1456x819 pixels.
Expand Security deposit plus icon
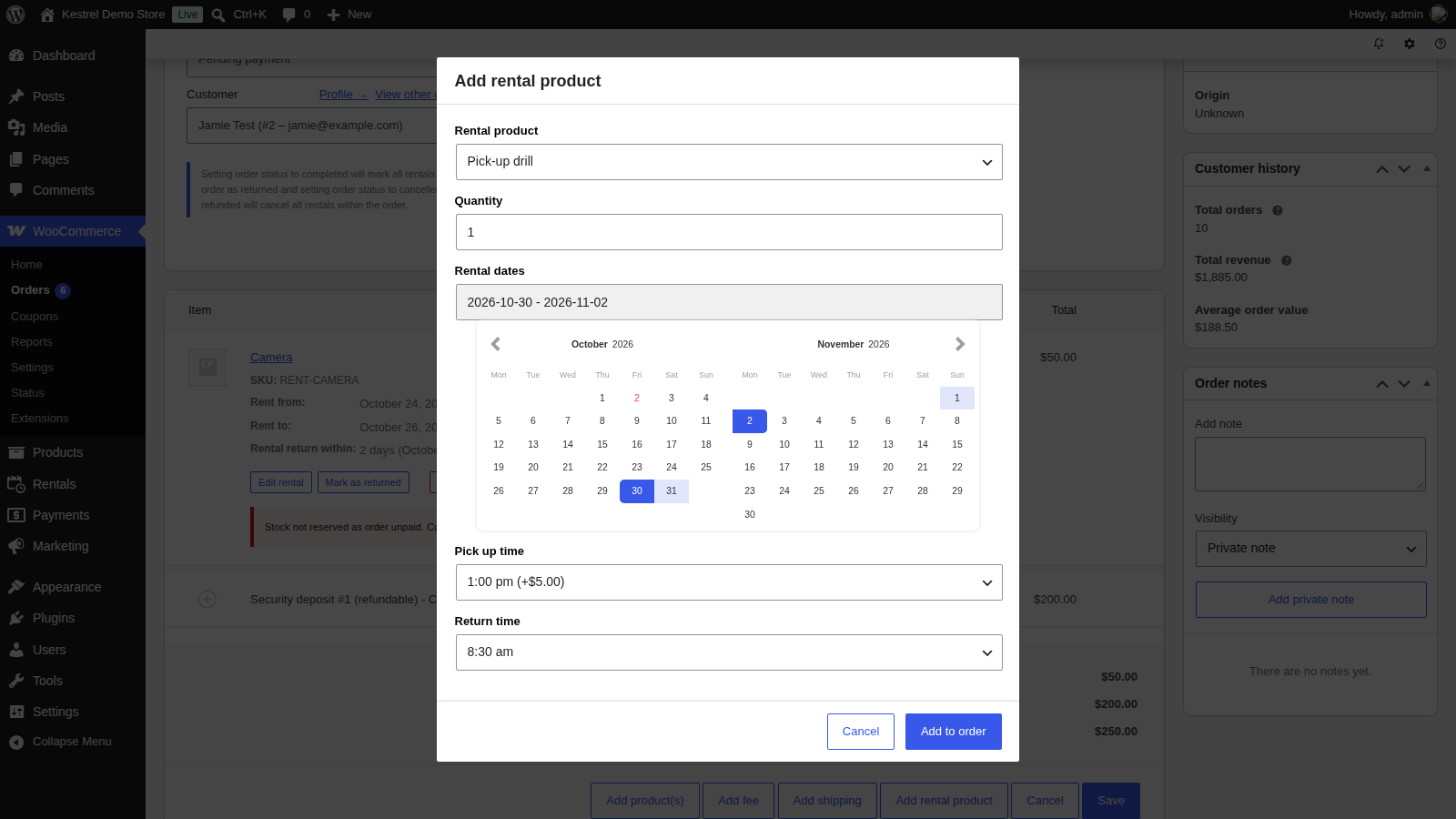tap(207, 599)
